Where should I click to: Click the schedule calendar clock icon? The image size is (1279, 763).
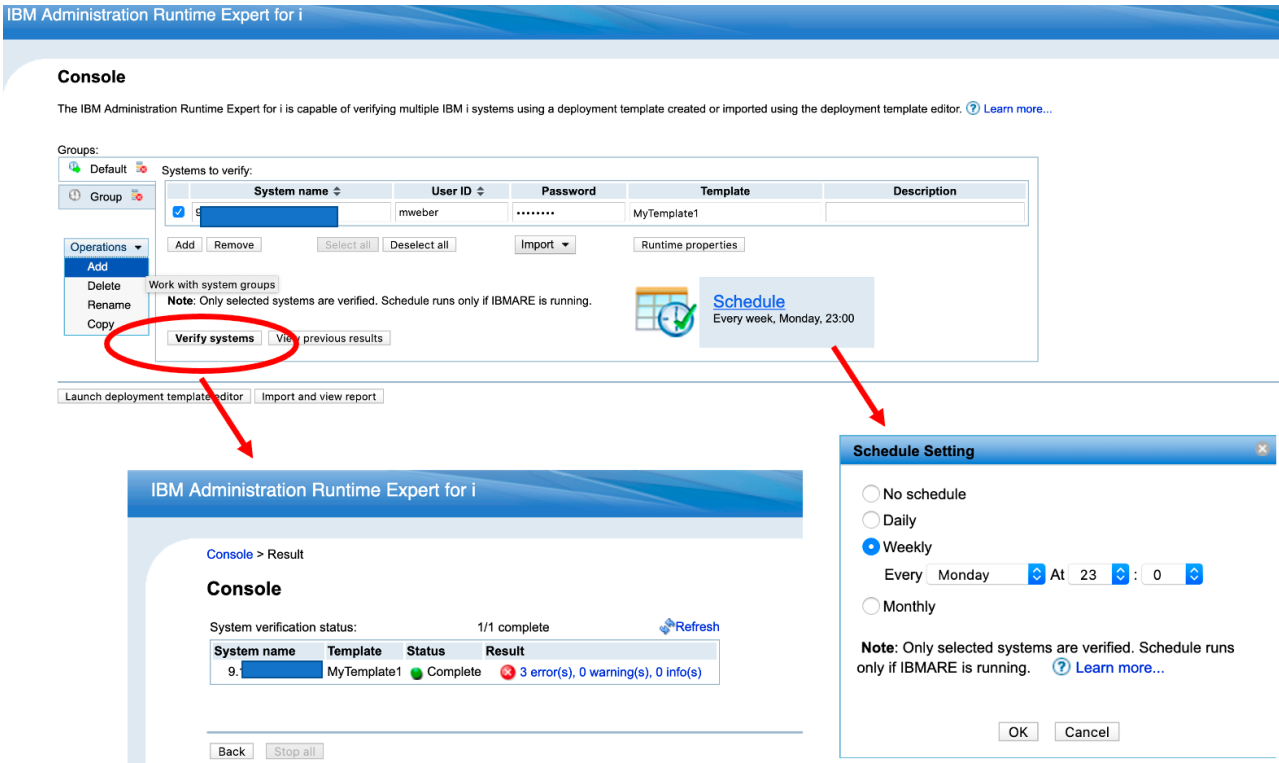pyautogui.click(x=665, y=311)
